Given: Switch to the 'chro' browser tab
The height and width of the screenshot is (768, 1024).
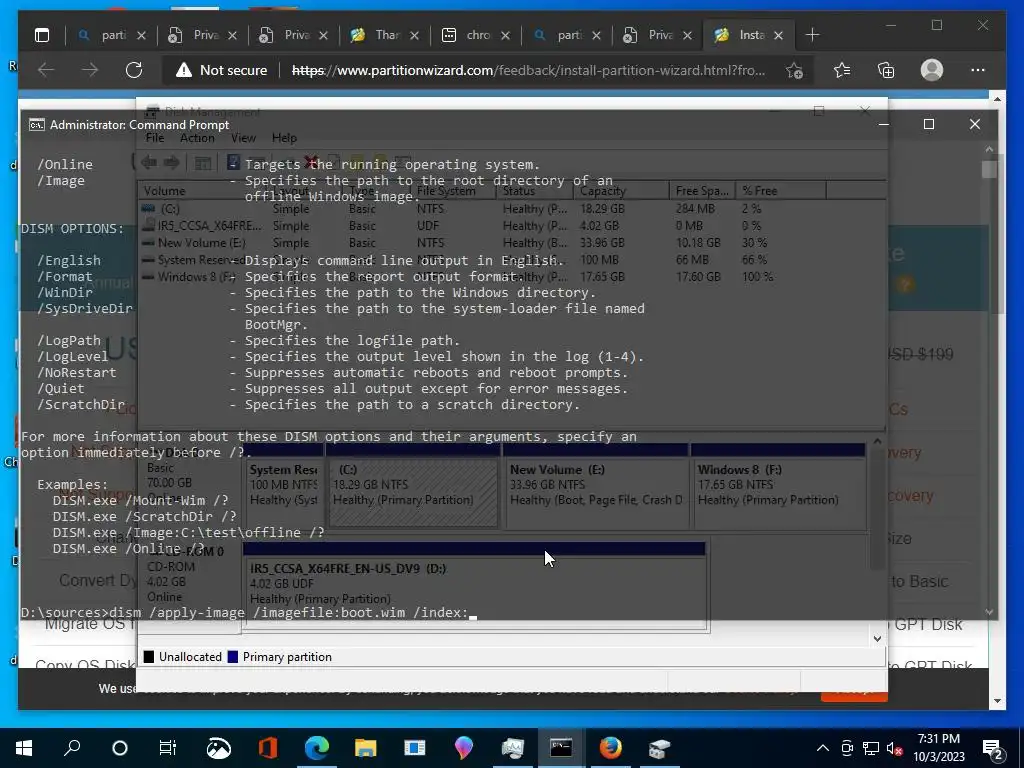Looking at the screenshot, I should (476, 35).
